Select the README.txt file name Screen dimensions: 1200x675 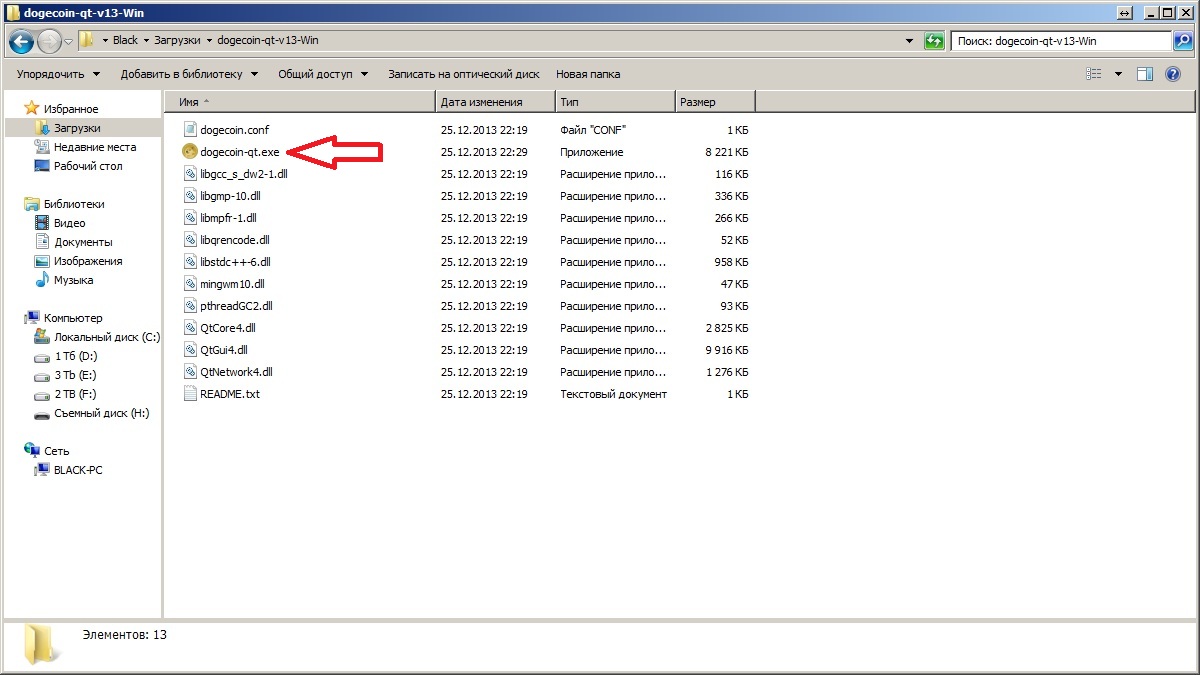[x=230, y=394]
